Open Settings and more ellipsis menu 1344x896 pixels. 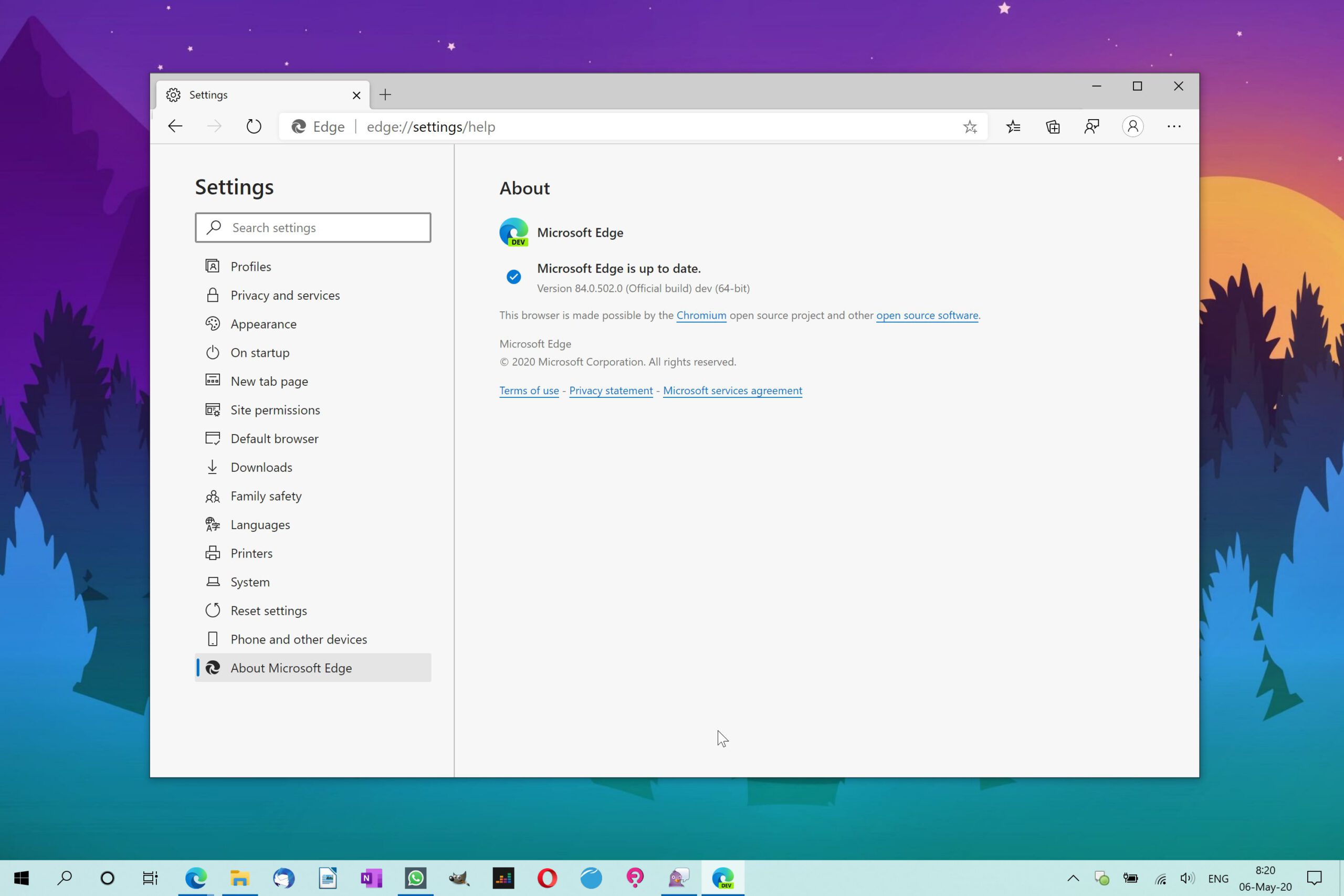coord(1174,127)
